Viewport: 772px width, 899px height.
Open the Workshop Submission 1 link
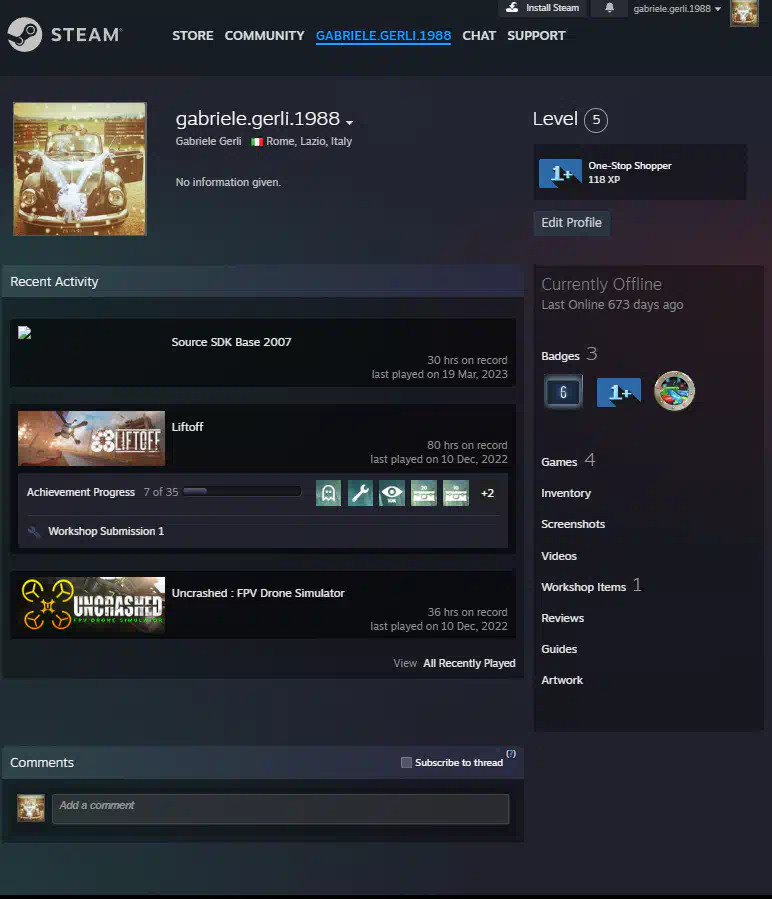pos(106,531)
